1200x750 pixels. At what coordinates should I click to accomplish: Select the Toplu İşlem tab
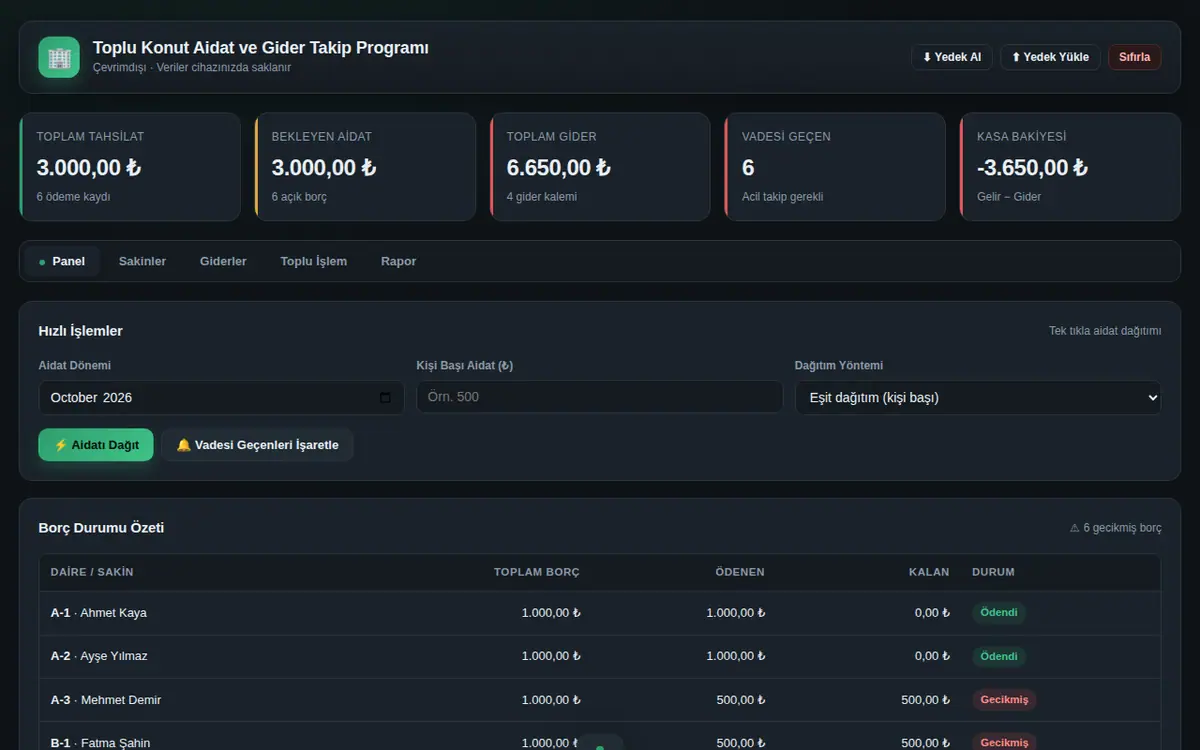click(313, 261)
